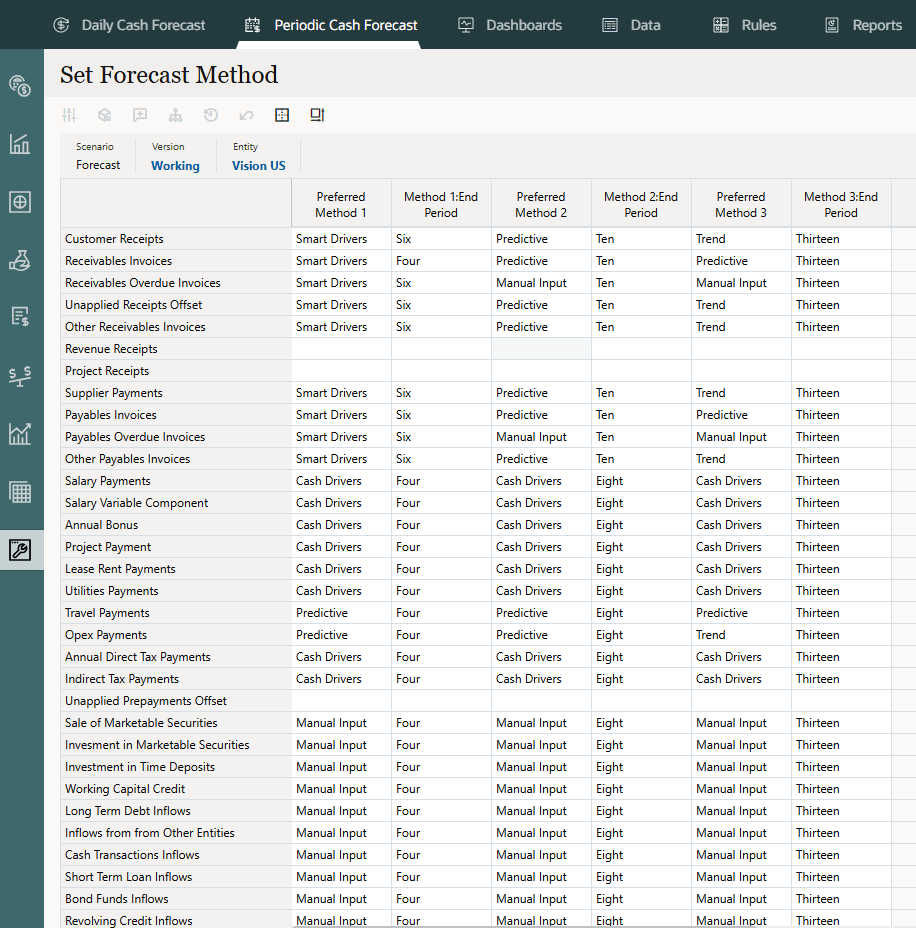Screen dimensions: 916x928
Task: Click the sliders adjust icon in toolbar
Action: [69, 115]
